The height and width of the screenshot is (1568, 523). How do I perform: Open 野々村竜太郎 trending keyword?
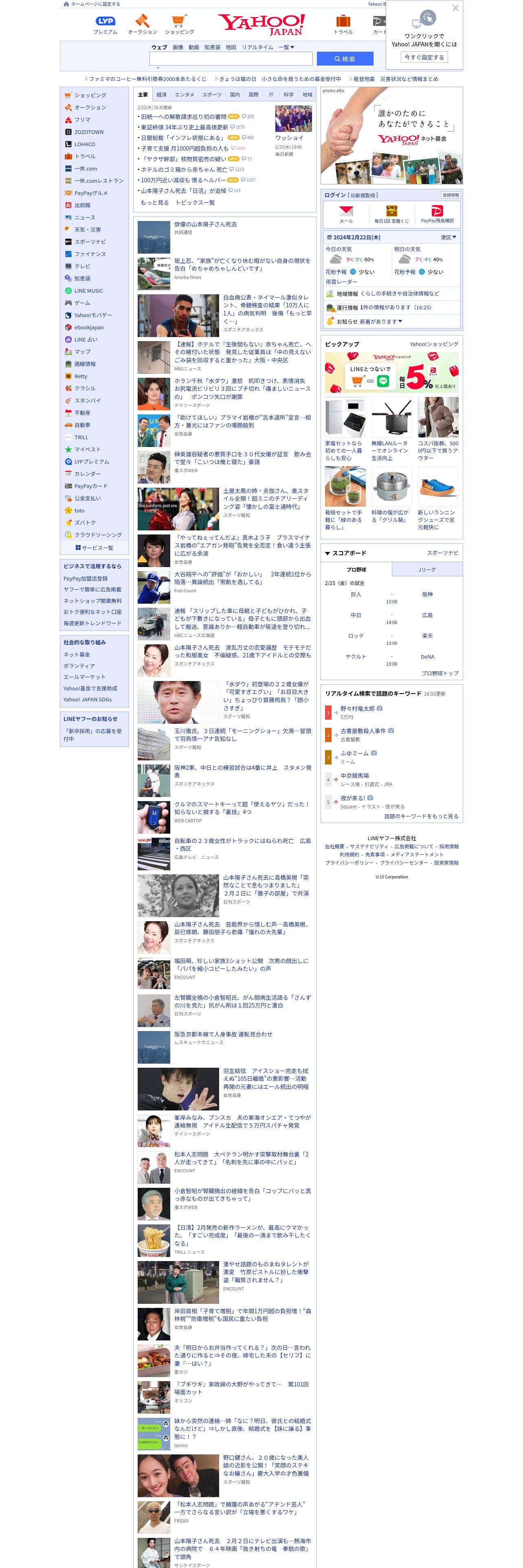click(x=357, y=709)
